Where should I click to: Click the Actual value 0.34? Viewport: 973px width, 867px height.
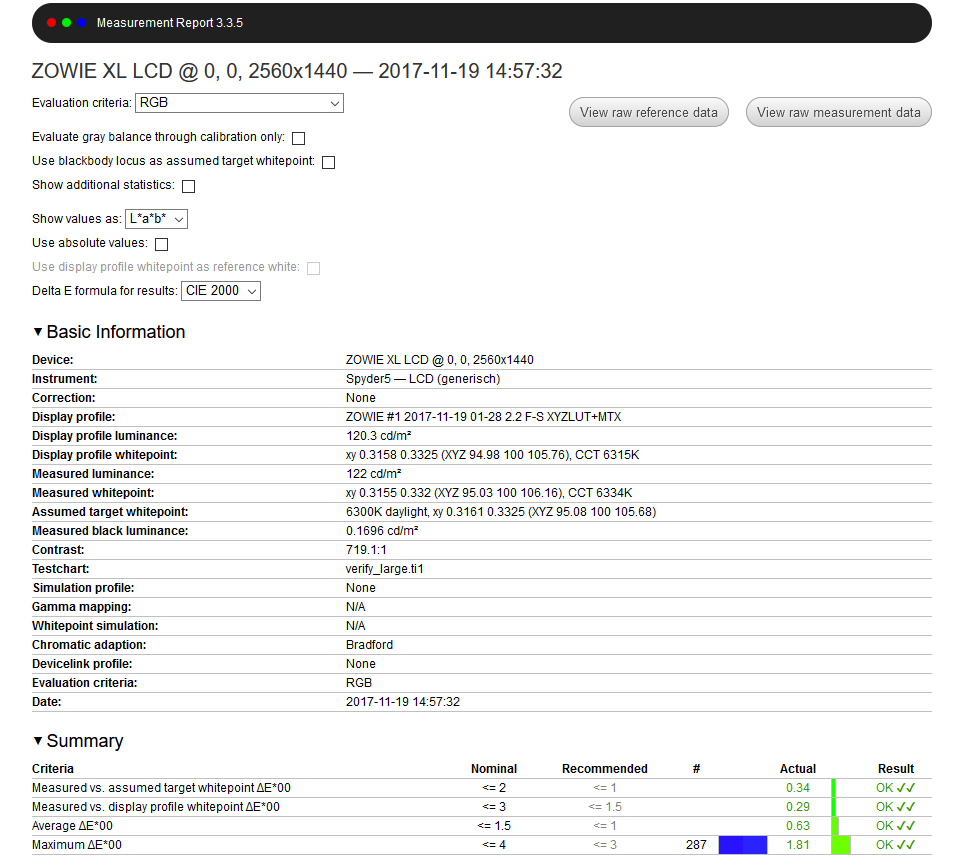click(x=797, y=788)
